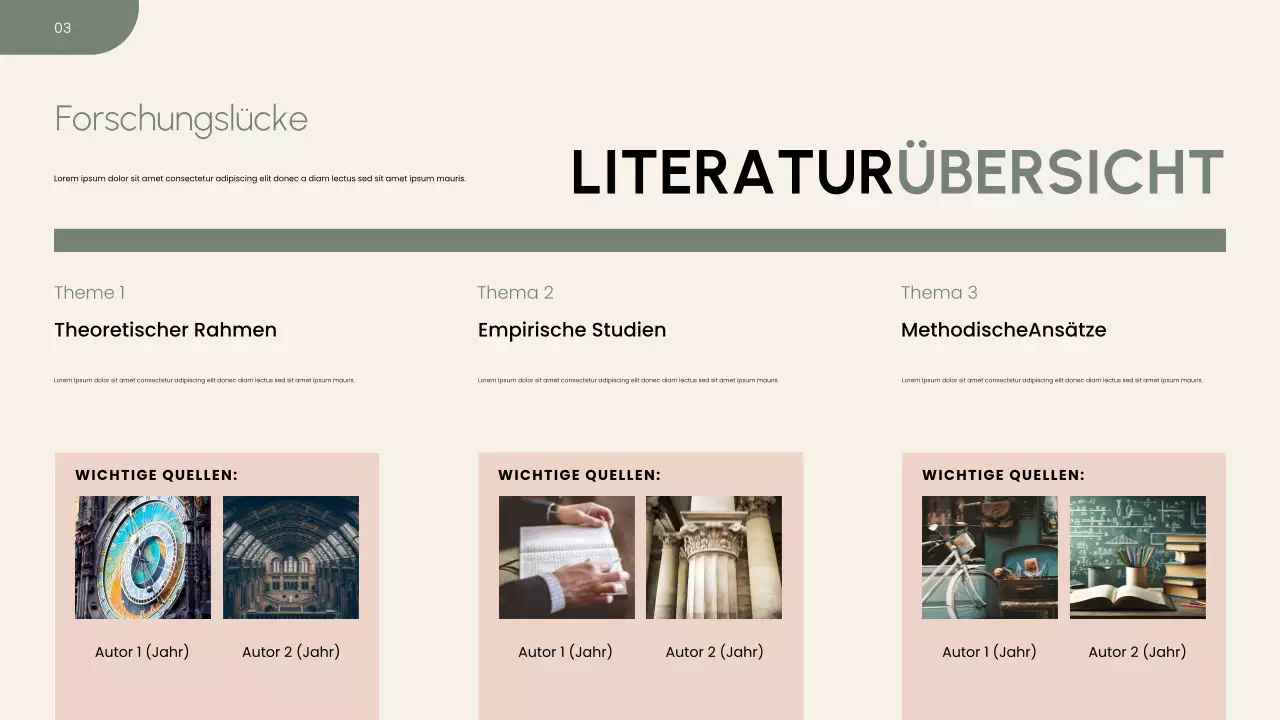
Task: Select the stone column image
Action: 713,557
